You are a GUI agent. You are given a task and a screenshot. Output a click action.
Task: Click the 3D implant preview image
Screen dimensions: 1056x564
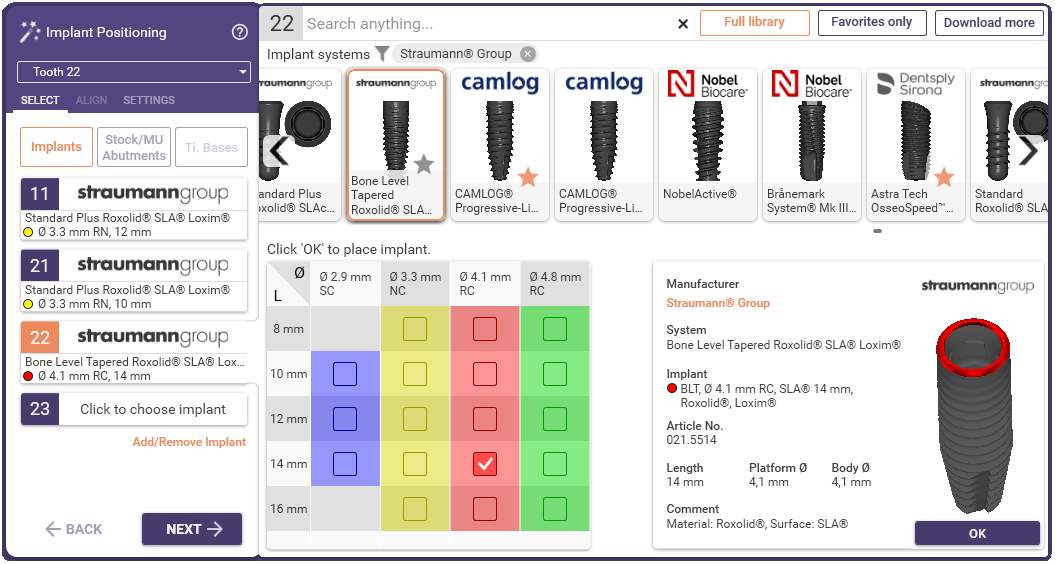(973, 416)
